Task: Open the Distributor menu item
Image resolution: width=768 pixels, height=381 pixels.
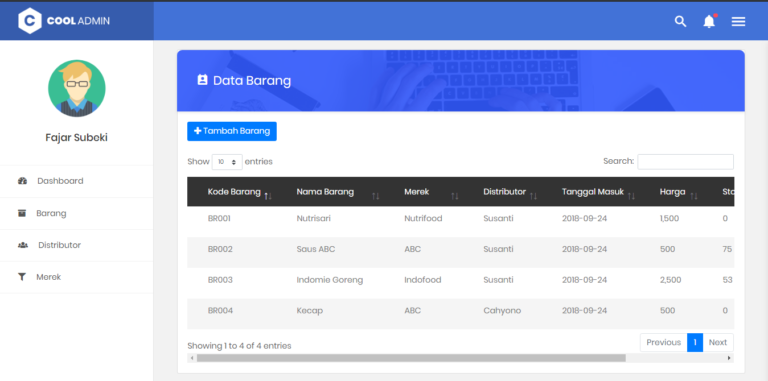Action: point(76,245)
